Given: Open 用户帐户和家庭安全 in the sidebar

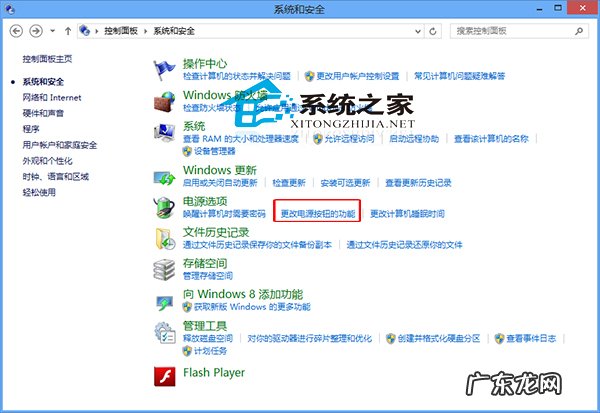Looking at the screenshot, I should click(60, 145).
